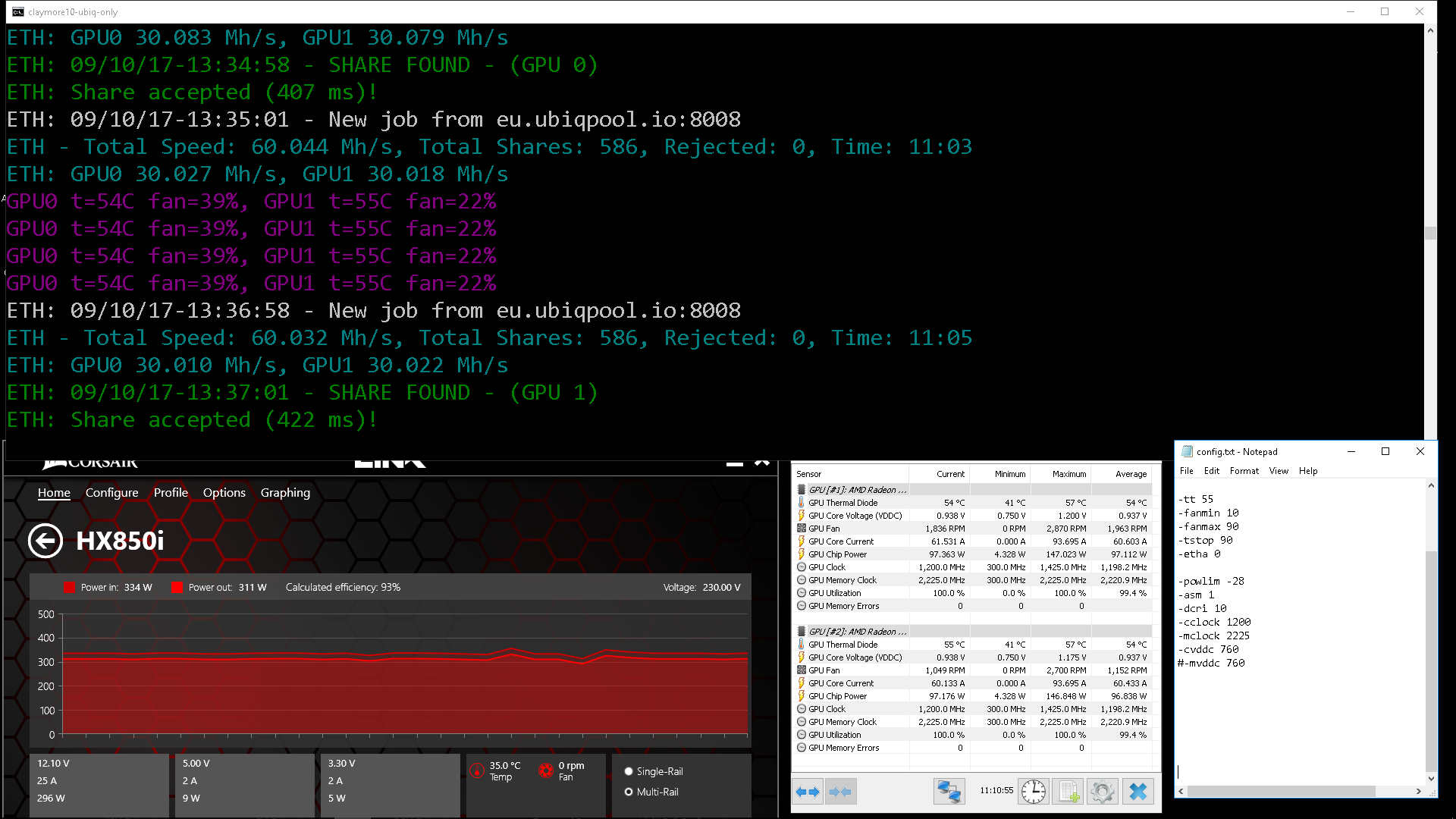1456x819 pixels.
Task: Reset the sensor clock timer in HWiNFO
Action: (x=1033, y=792)
